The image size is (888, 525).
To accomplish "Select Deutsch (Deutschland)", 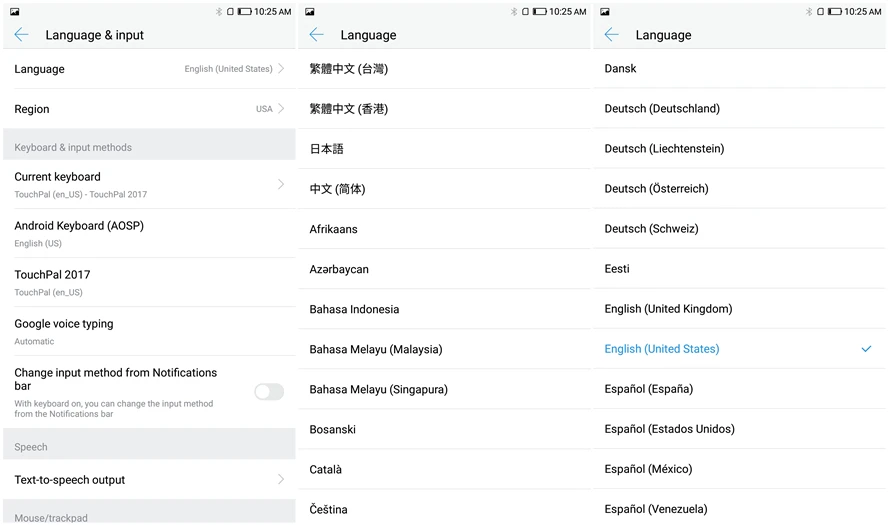I will point(739,108).
